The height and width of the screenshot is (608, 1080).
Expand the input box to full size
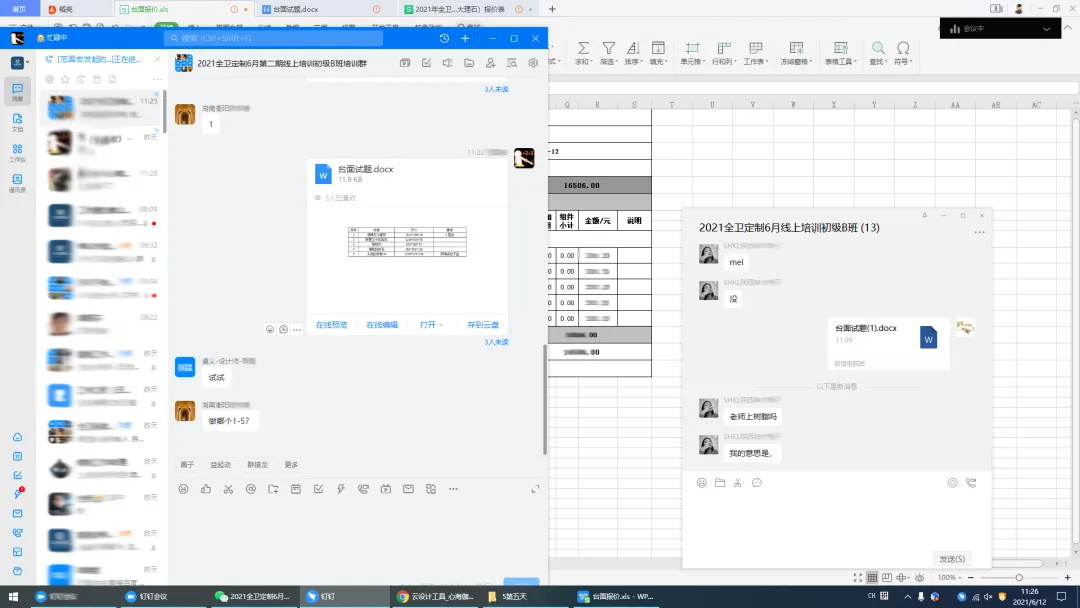click(x=535, y=489)
